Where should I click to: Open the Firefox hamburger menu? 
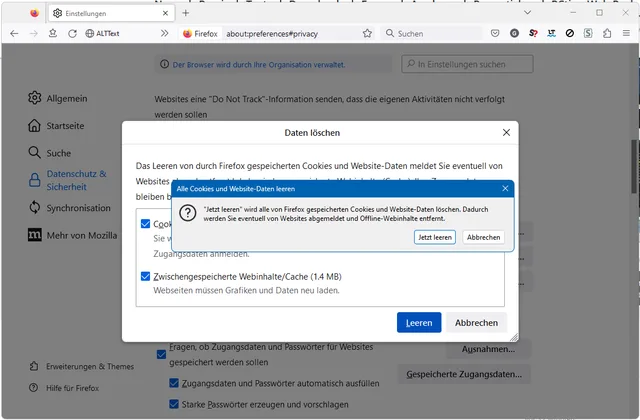(x=626, y=33)
